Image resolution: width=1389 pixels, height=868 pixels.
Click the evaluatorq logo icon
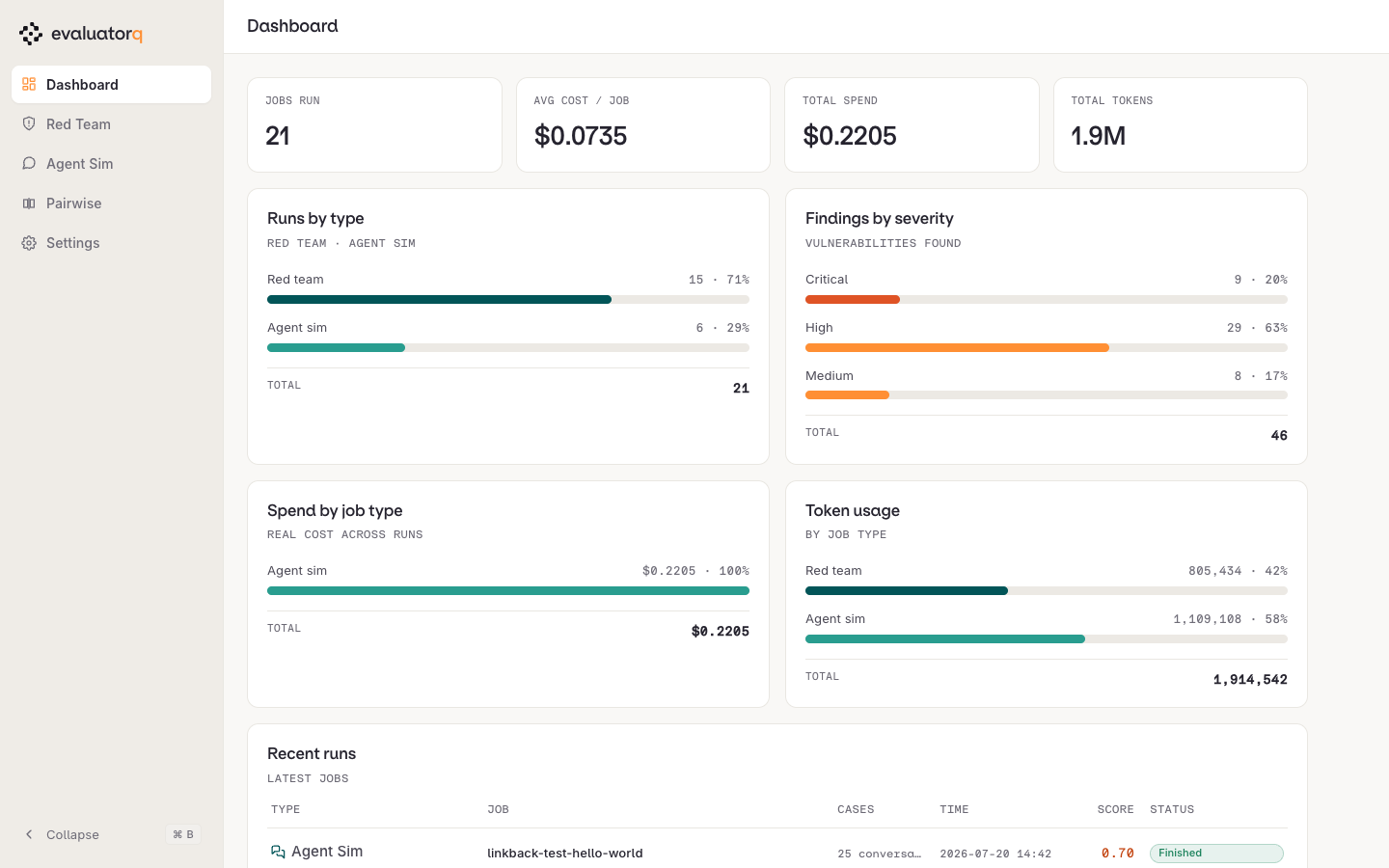coord(31,34)
